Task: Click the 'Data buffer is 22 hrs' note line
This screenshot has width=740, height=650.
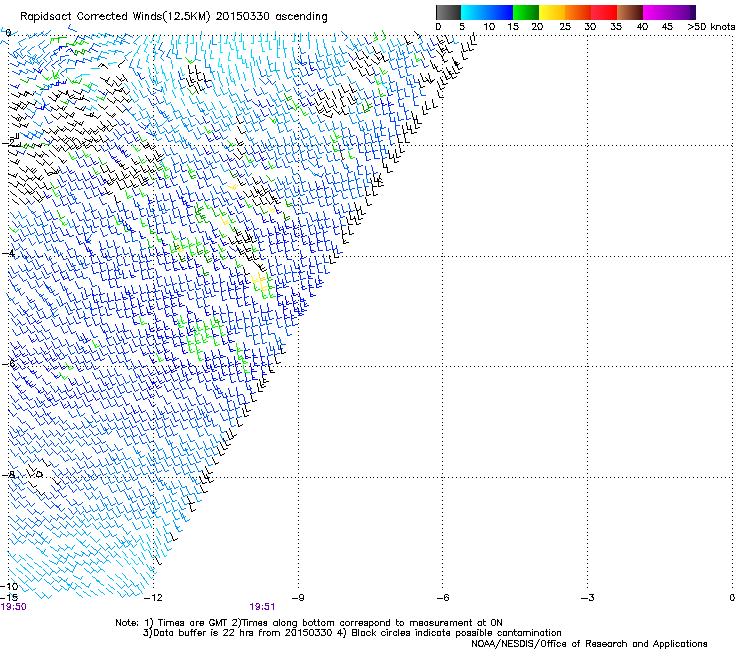Action: point(352,633)
